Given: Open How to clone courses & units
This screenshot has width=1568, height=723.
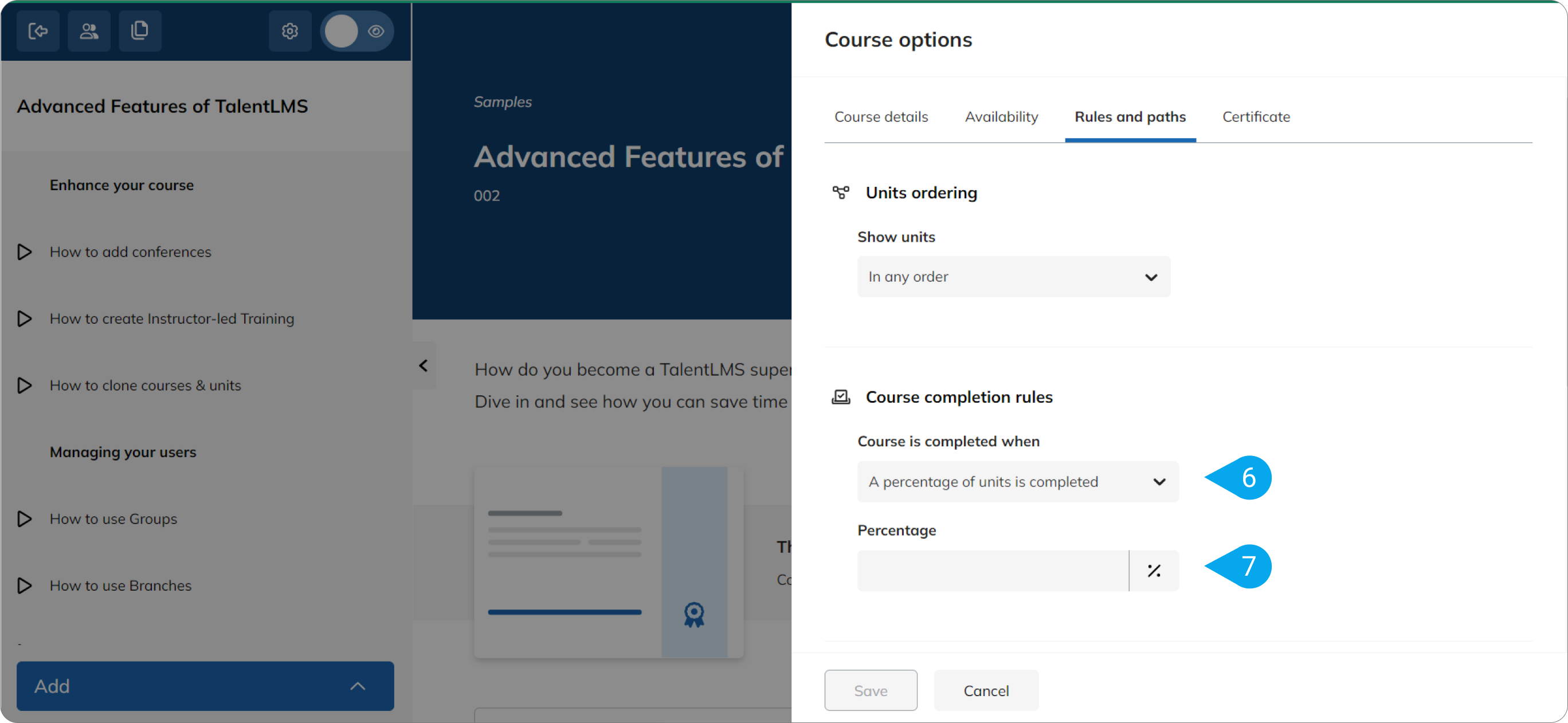Looking at the screenshot, I should point(145,385).
